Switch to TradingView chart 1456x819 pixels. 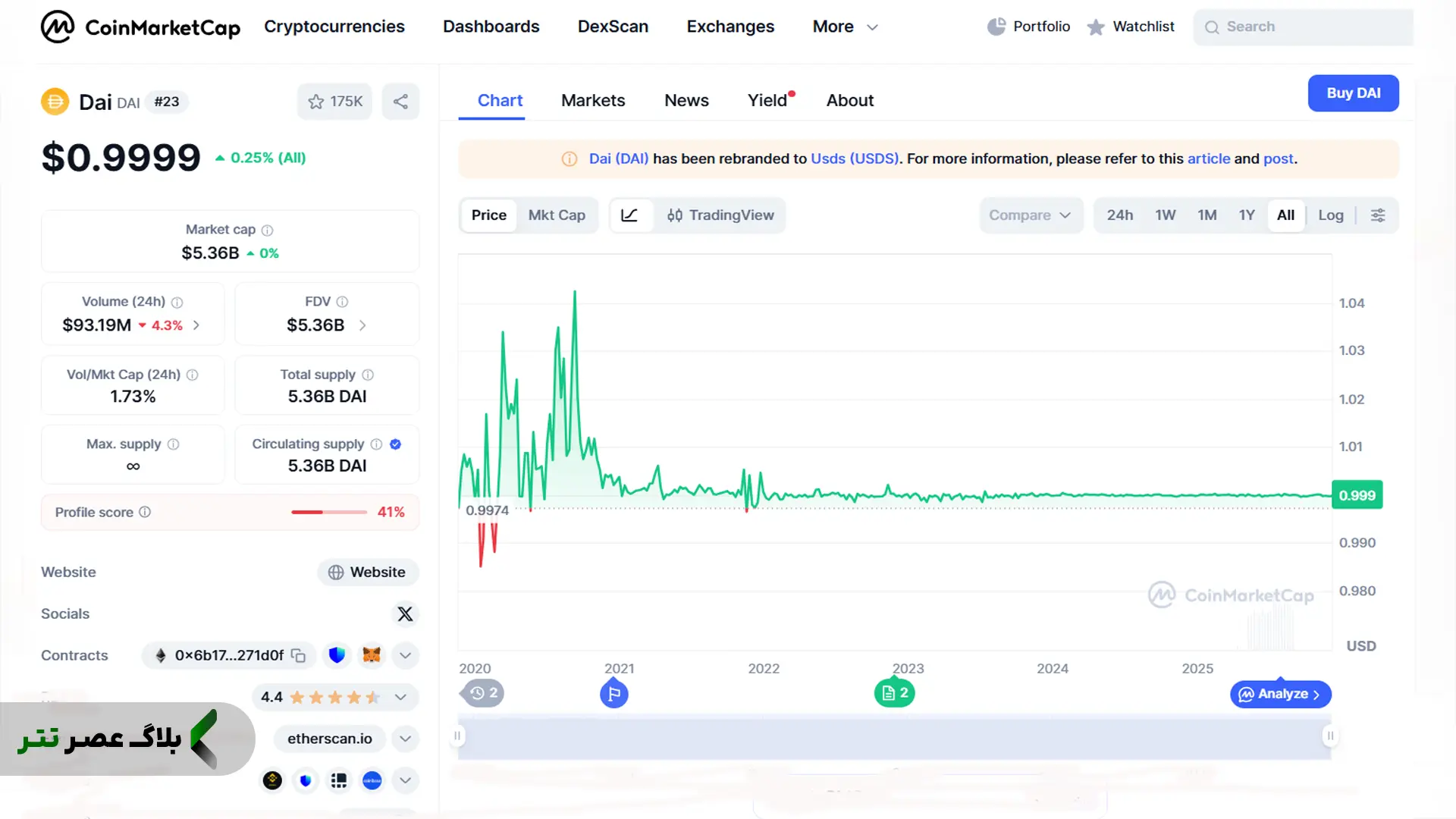(720, 215)
